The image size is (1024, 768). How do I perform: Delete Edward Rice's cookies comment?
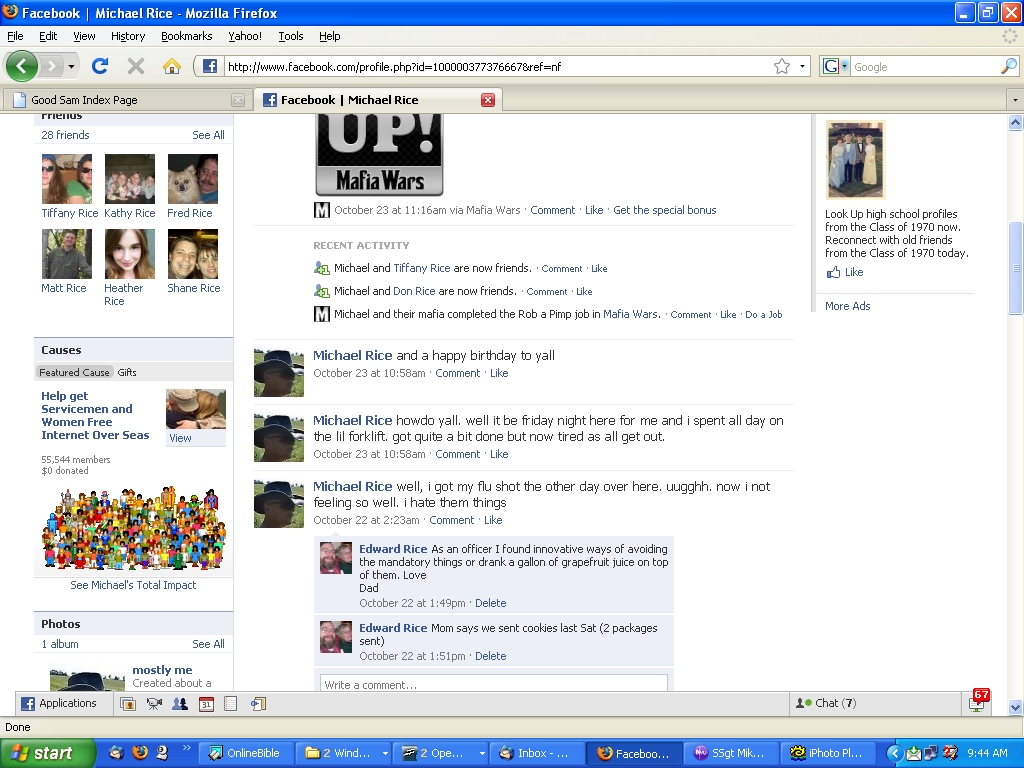point(490,656)
